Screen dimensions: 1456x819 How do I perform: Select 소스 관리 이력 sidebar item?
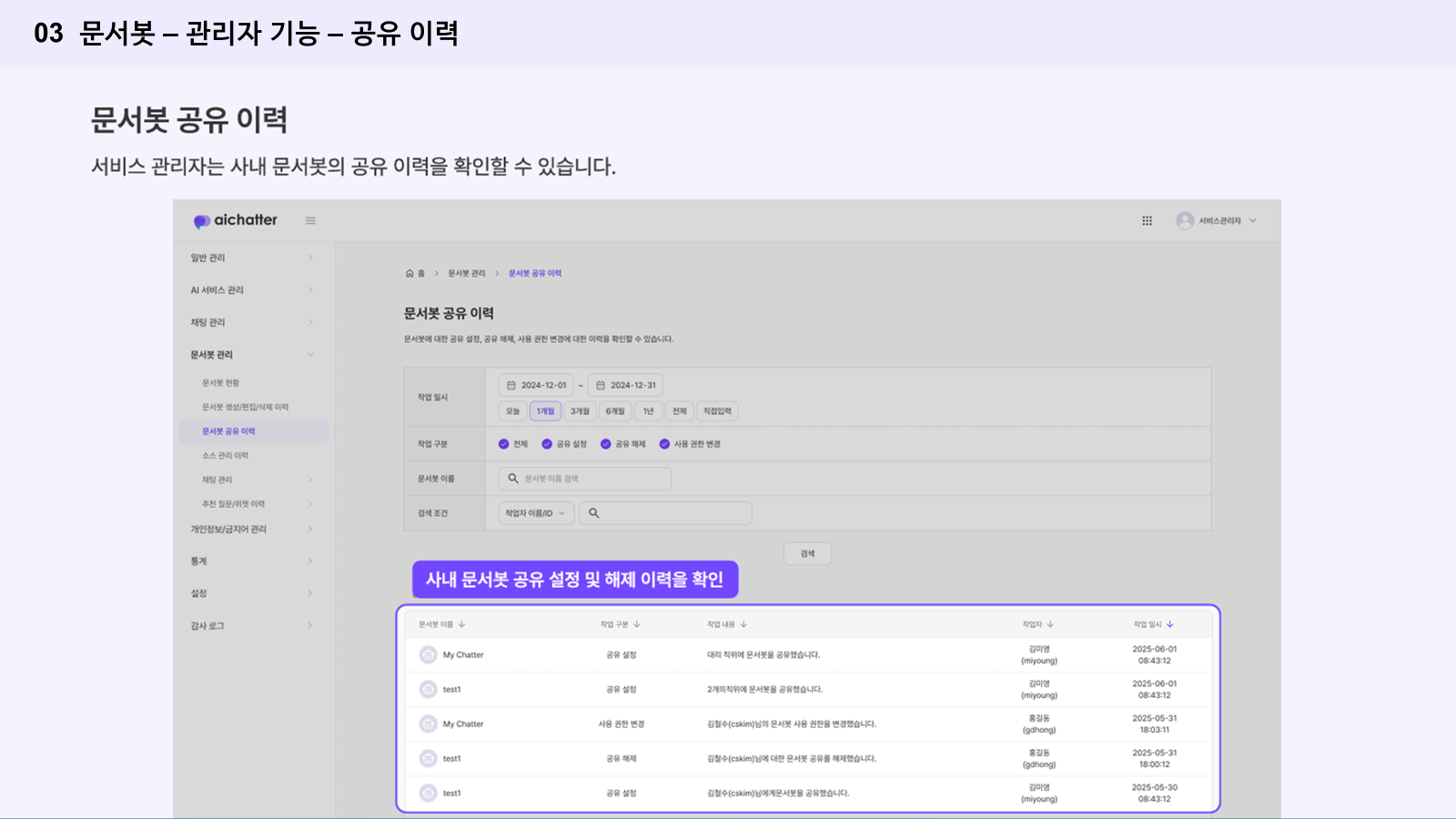(225, 456)
